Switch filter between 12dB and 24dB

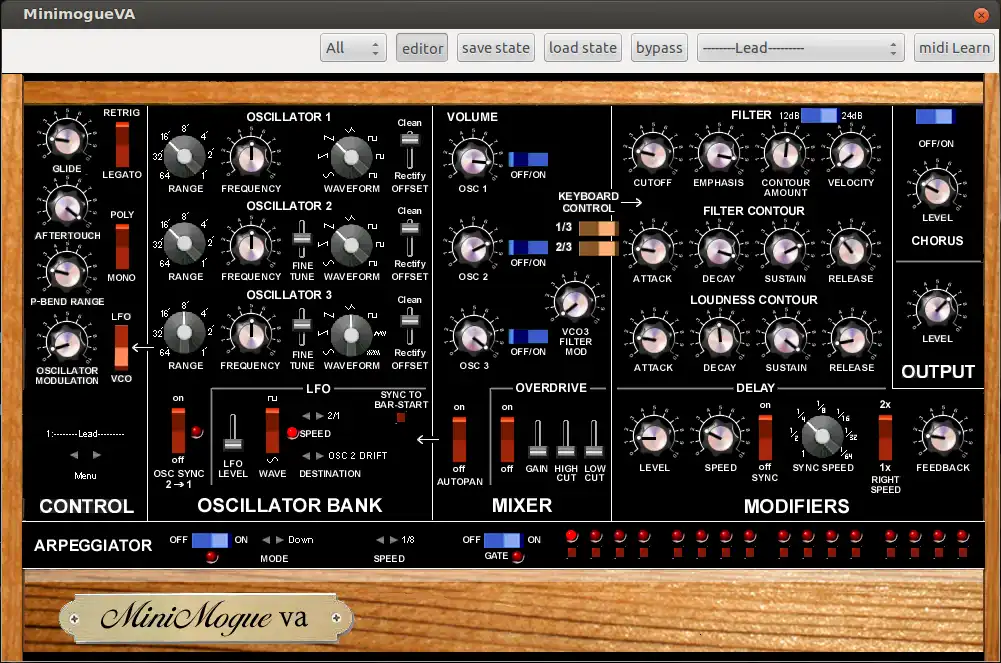point(819,115)
